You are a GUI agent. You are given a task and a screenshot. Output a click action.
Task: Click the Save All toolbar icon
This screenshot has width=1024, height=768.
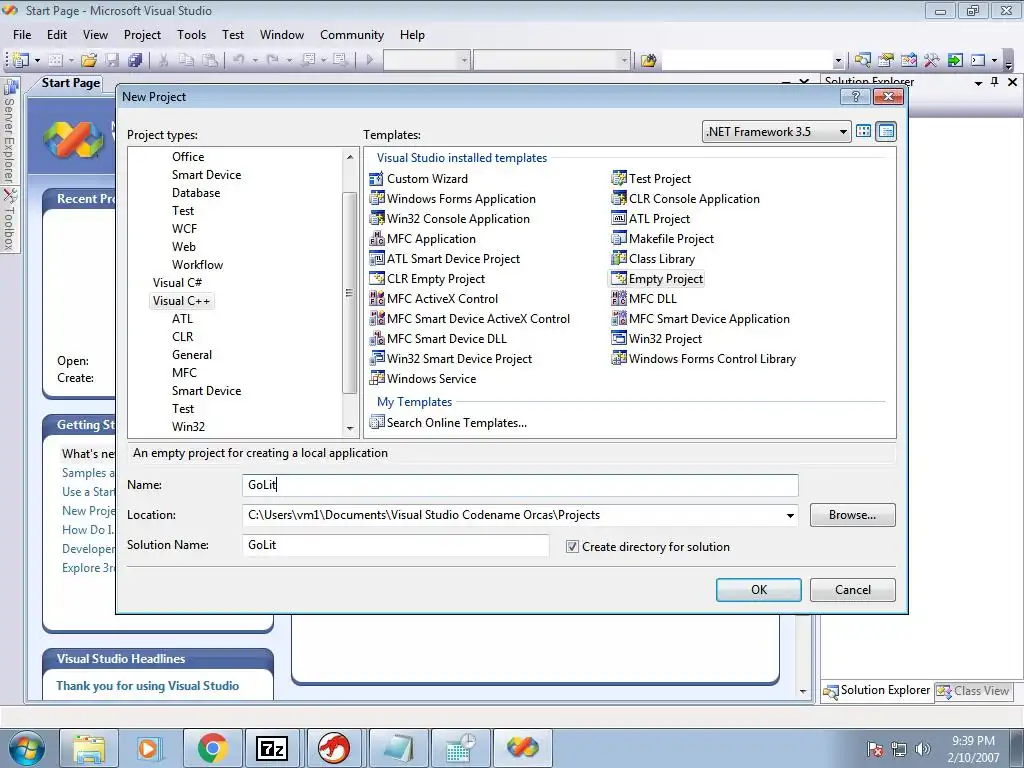[135, 60]
